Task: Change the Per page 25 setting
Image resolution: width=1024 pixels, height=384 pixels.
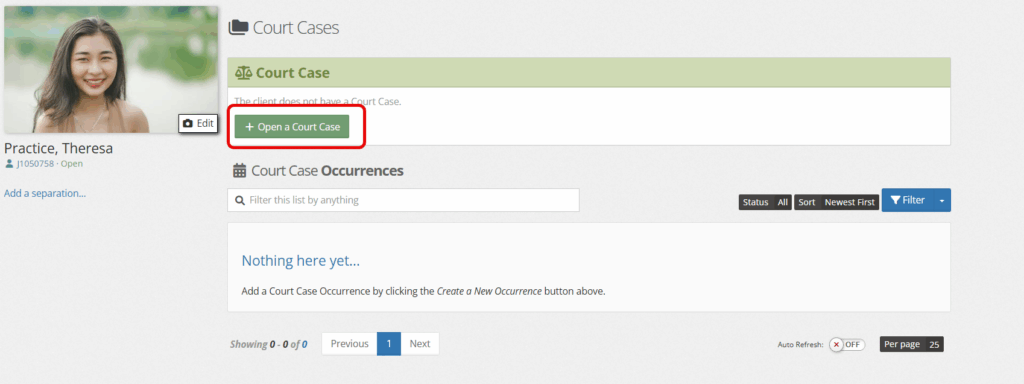Action: 912,344
